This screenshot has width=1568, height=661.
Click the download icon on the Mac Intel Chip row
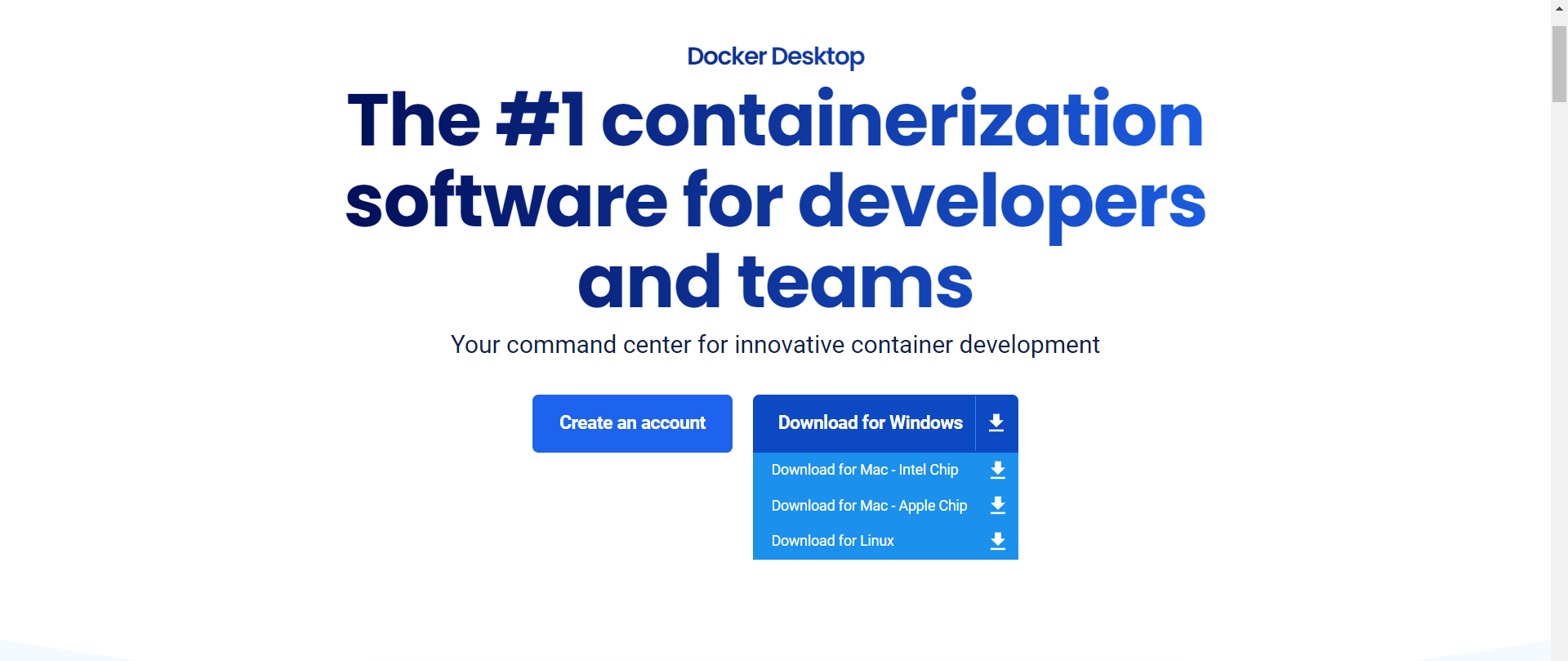[997, 470]
